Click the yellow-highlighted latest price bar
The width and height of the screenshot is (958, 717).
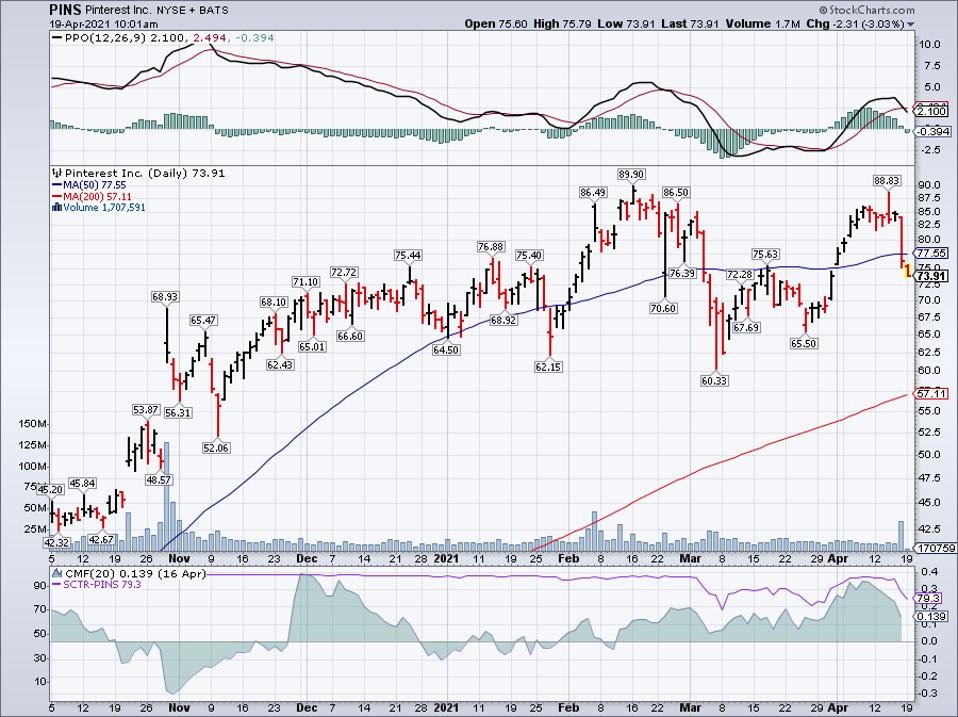click(907, 270)
